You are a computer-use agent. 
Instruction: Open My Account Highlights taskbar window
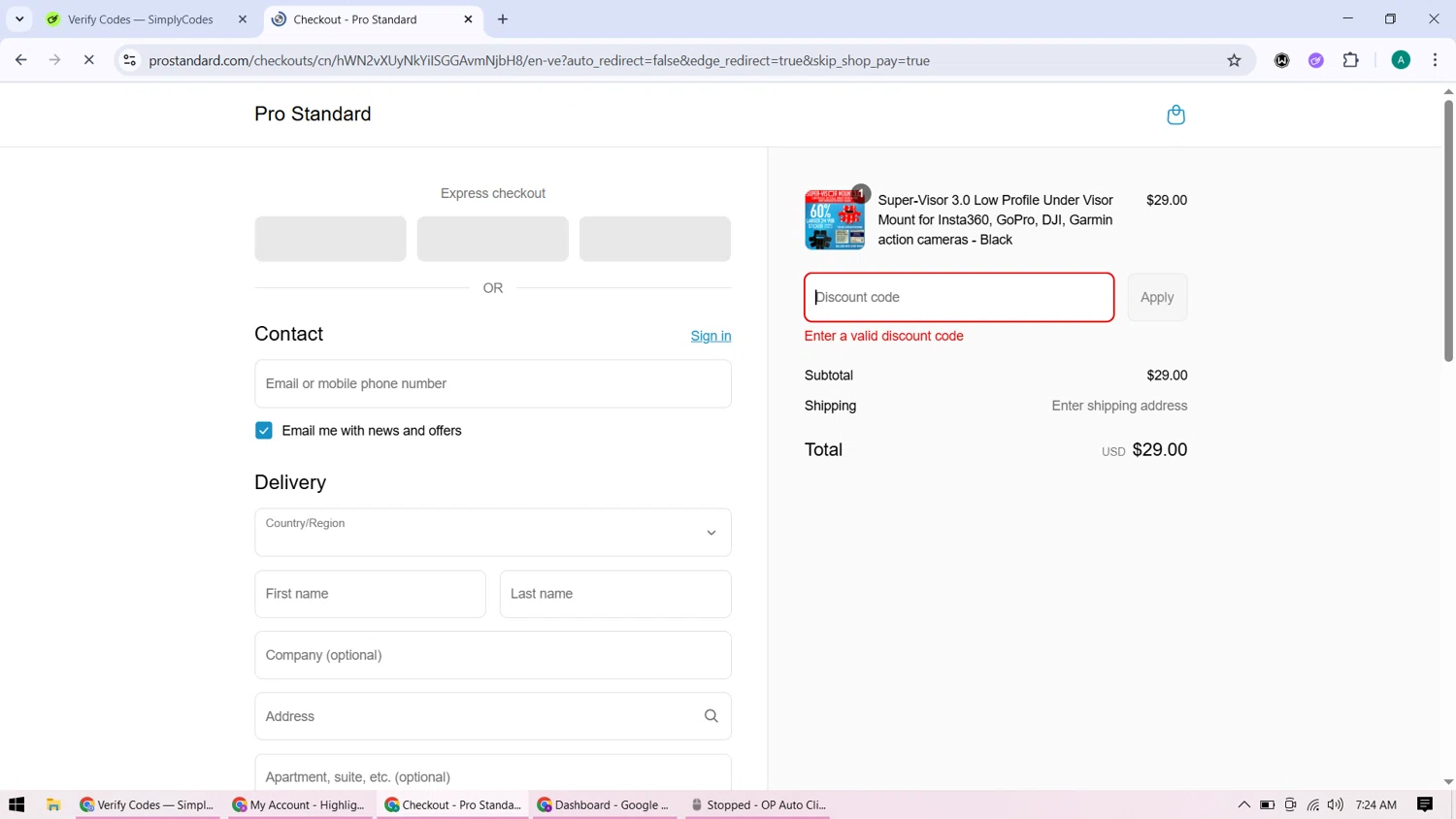click(x=300, y=804)
